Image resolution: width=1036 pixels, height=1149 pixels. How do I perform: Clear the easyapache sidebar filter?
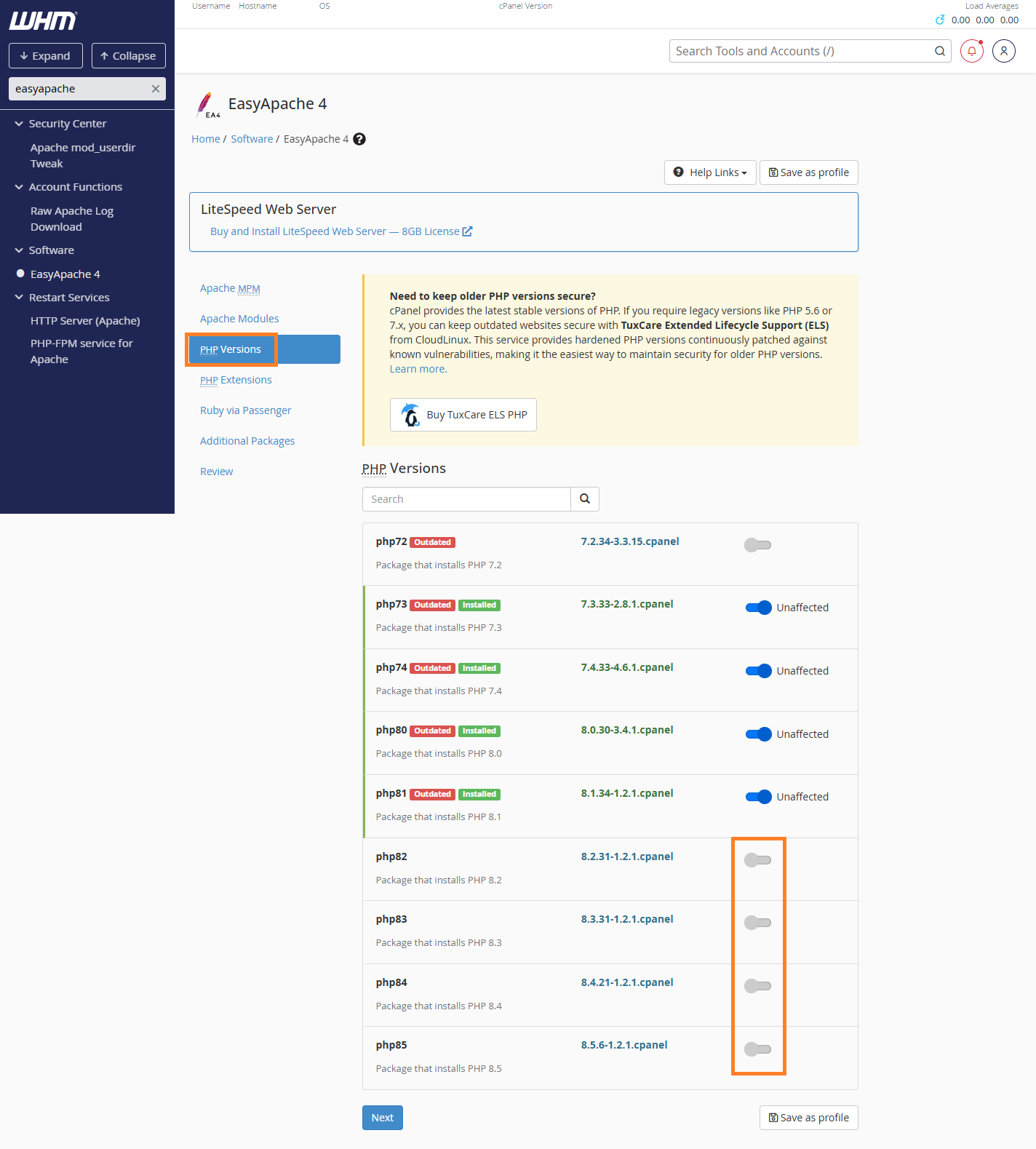(156, 89)
